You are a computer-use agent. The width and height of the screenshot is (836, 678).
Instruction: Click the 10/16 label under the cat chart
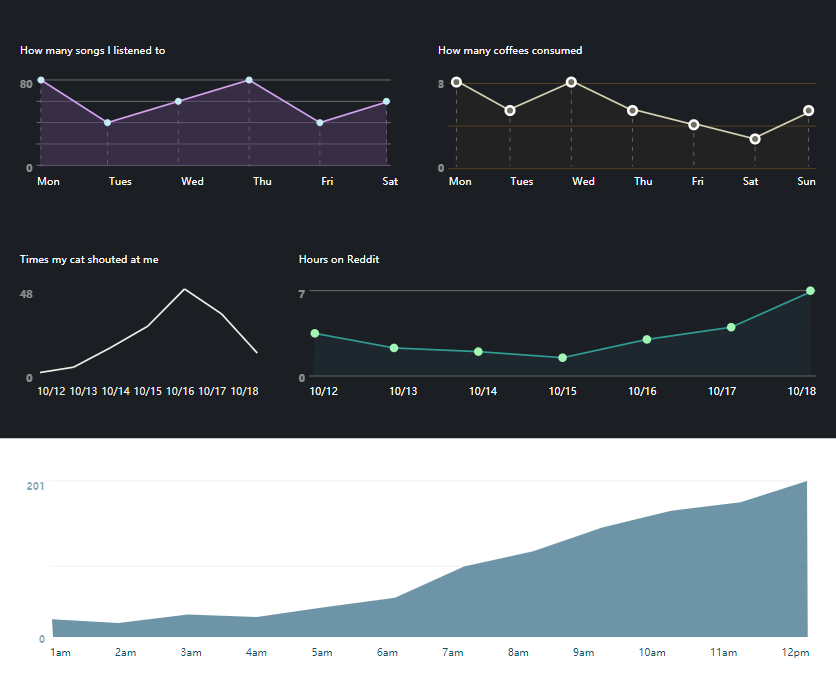point(180,391)
